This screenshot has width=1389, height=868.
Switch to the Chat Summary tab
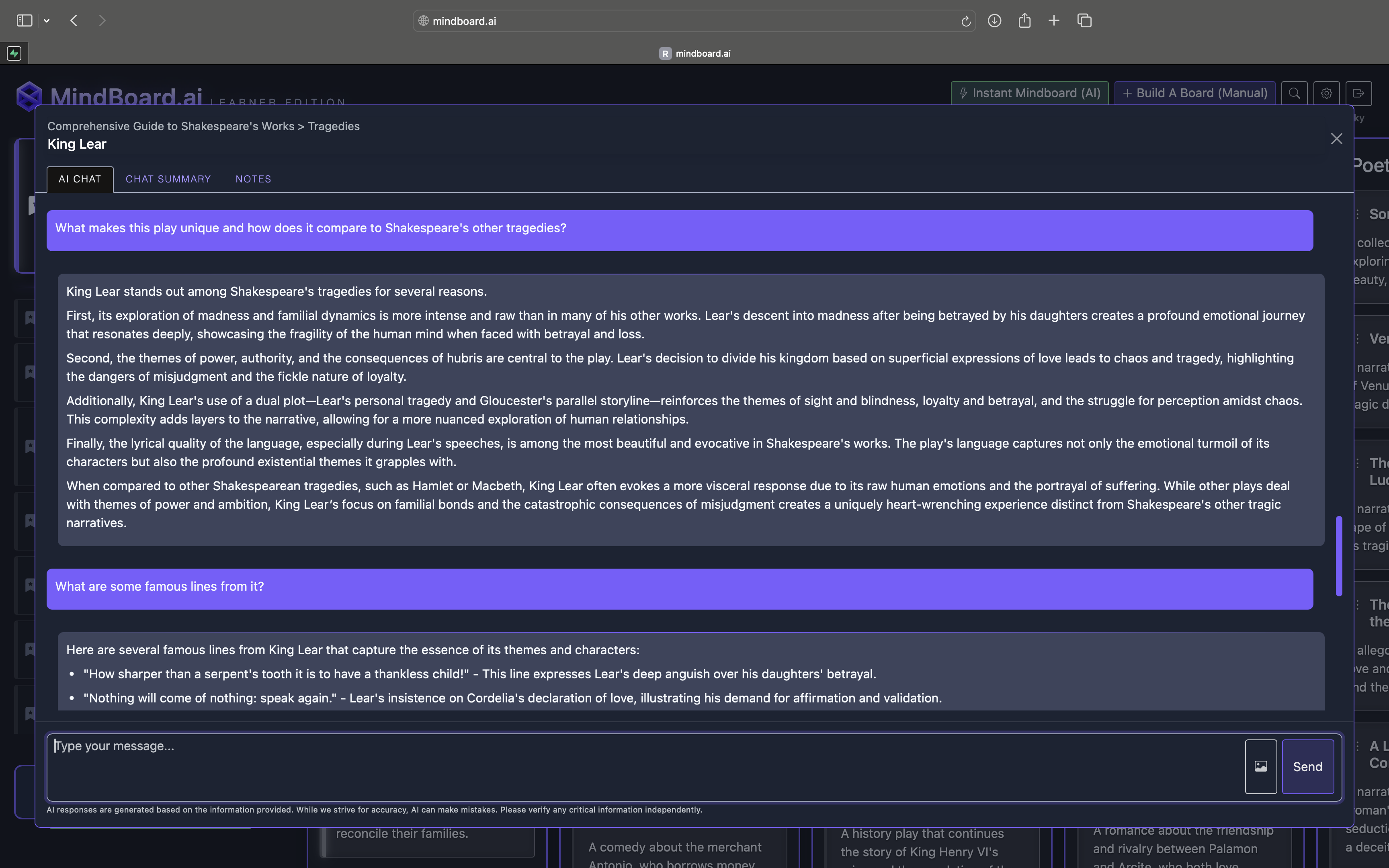pyautogui.click(x=168, y=179)
